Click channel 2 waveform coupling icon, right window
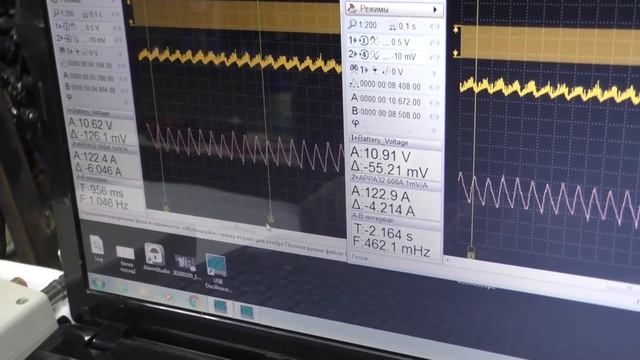 pos(374,55)
